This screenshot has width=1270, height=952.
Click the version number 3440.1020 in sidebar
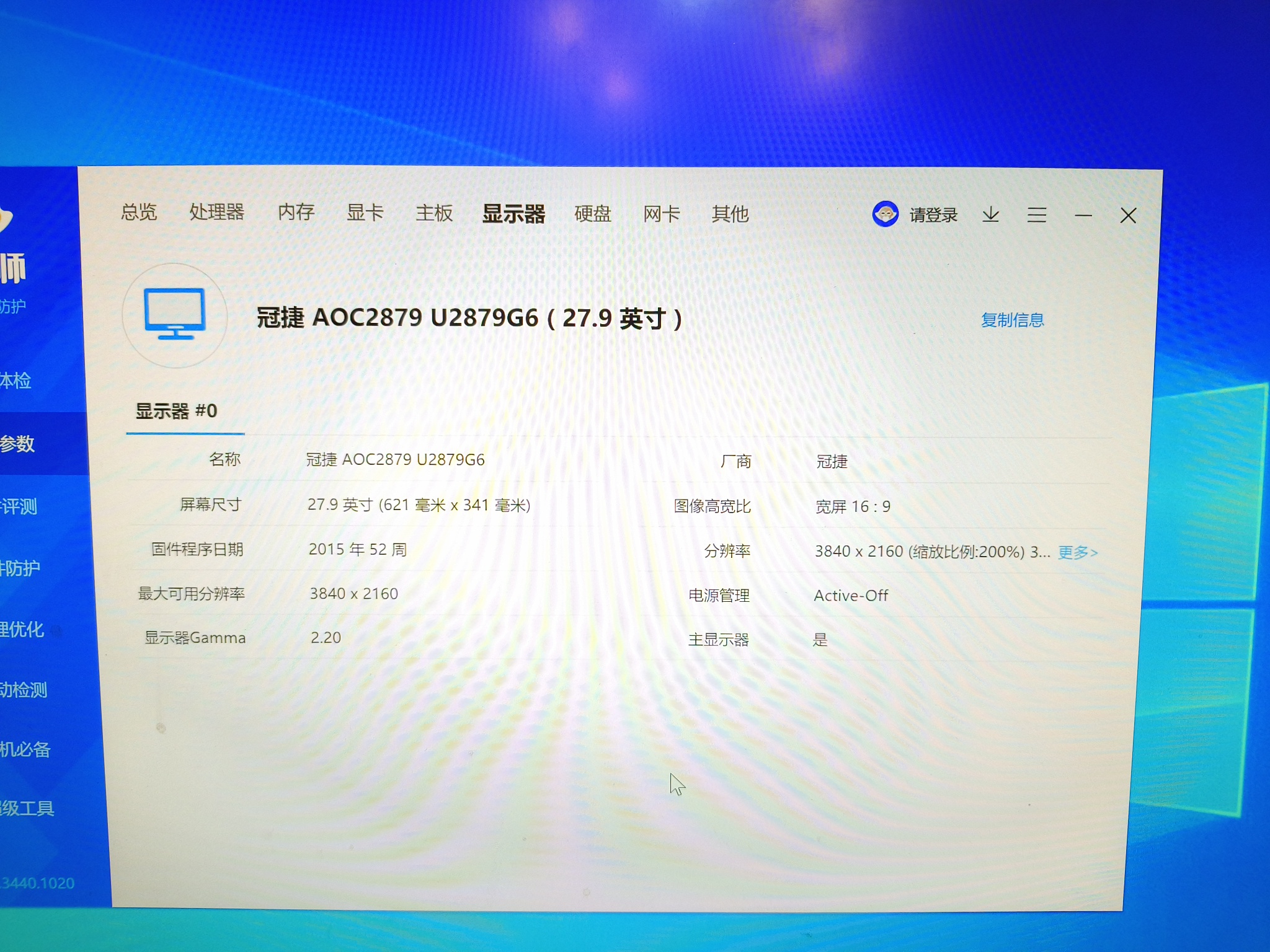click(x=37, y=883)
